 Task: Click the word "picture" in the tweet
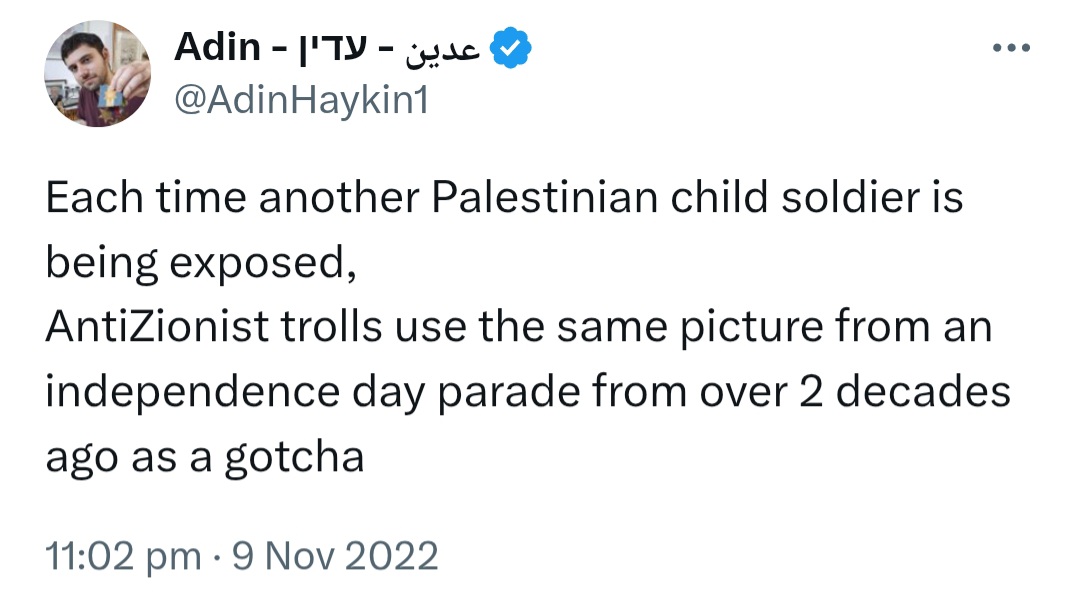coord(751,328)
